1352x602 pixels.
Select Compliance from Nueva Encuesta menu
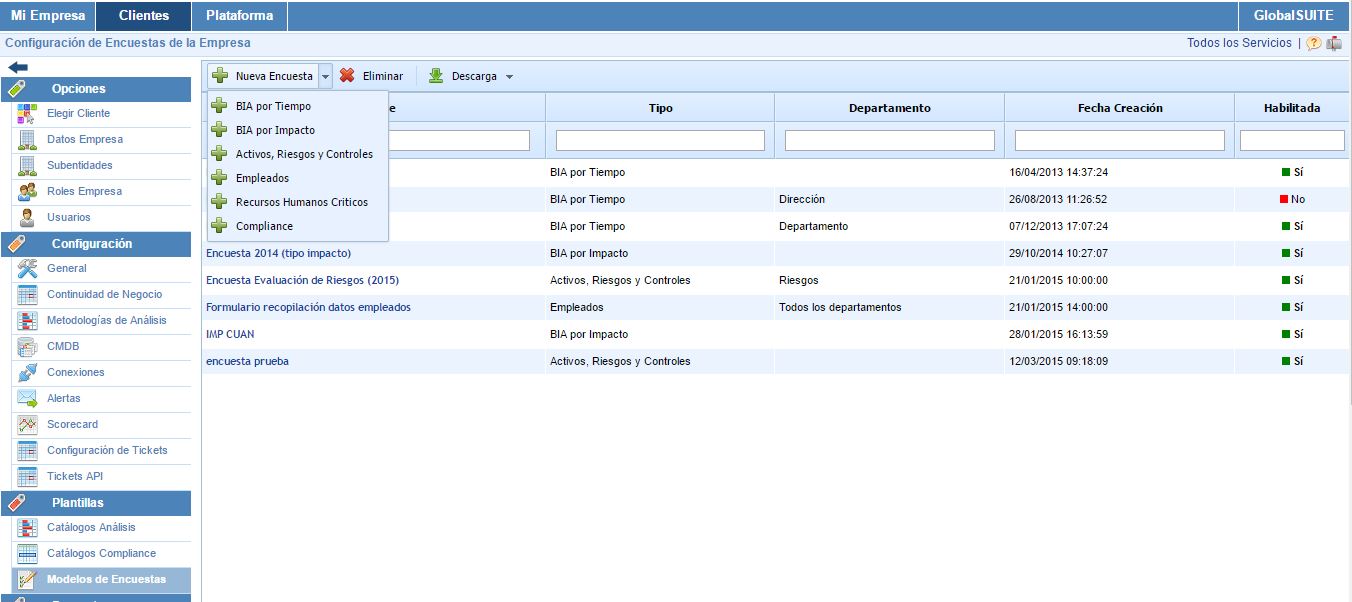tap(264, 226)
